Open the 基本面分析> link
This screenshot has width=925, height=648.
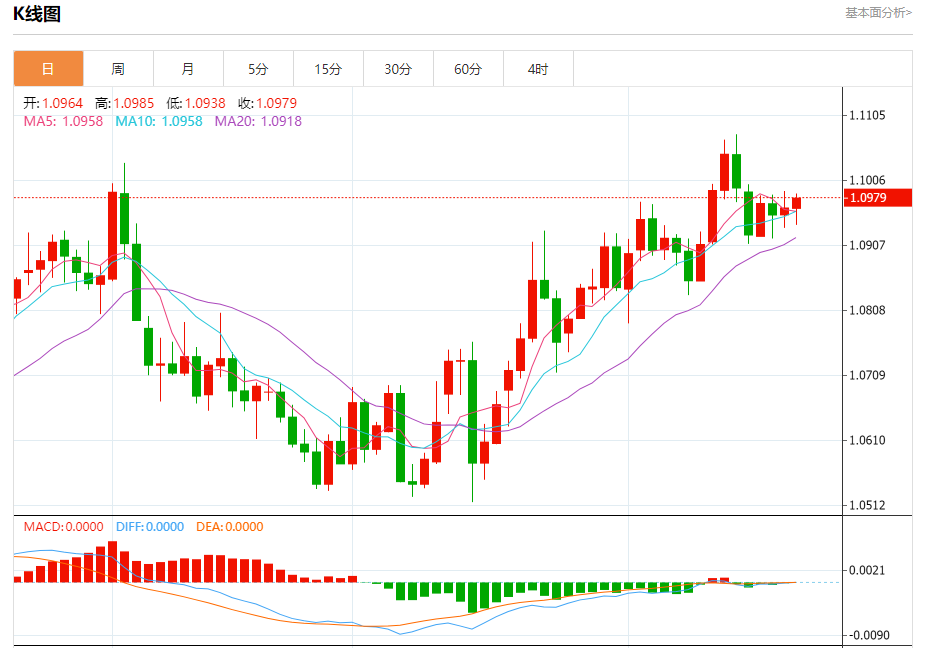point(878,13)
